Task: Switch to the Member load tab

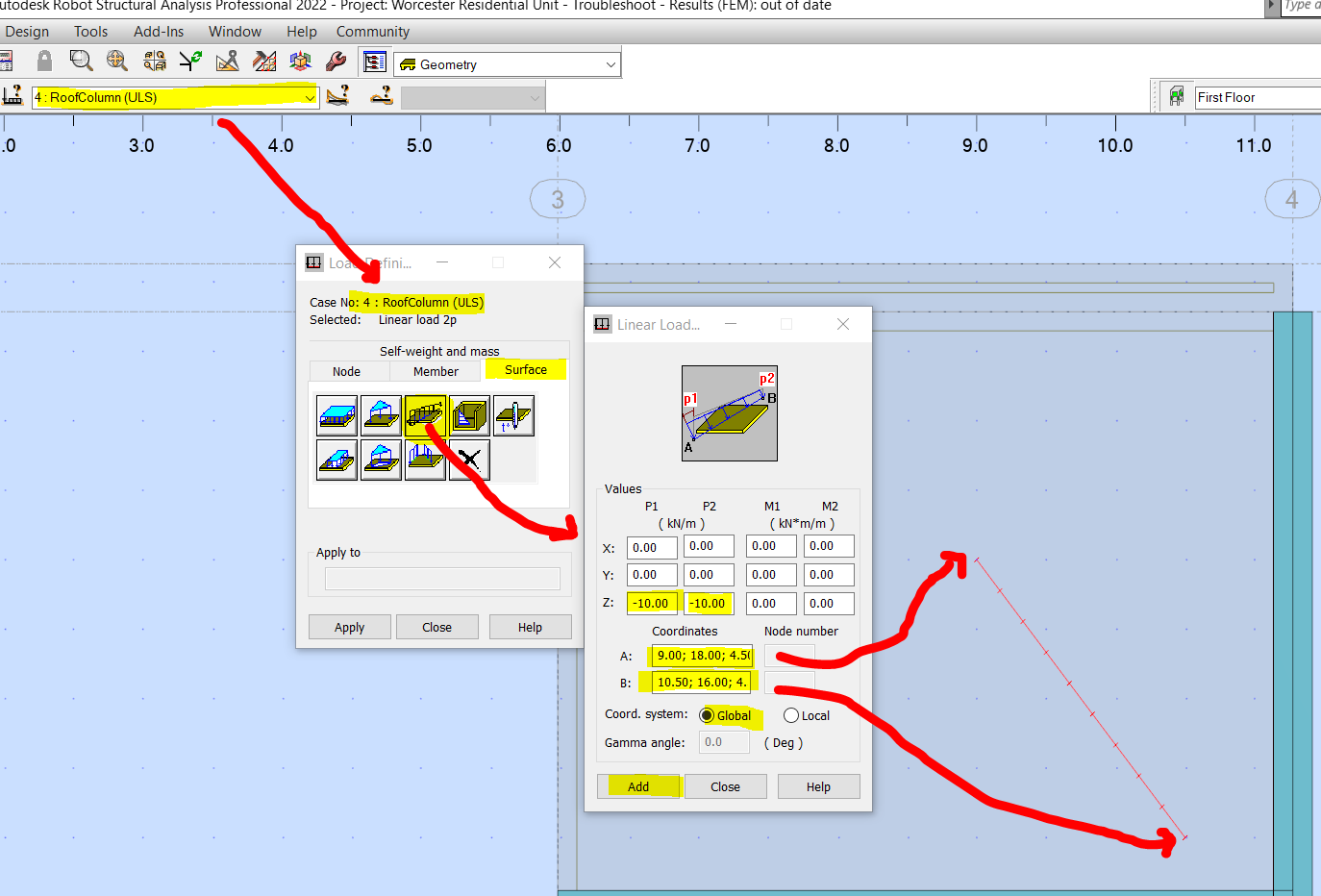Action: click(x=435, y=371)
